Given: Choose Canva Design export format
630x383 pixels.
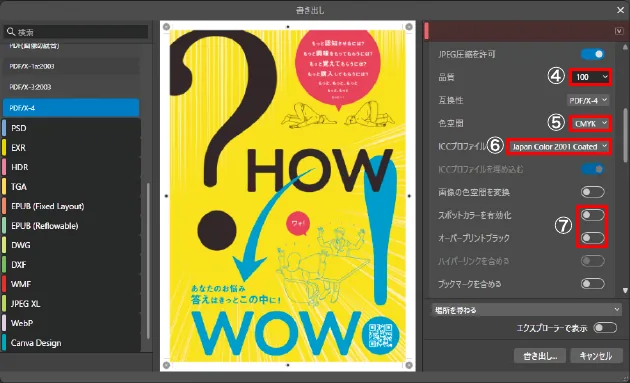Looking at the screenshot, I should [71, 343].
